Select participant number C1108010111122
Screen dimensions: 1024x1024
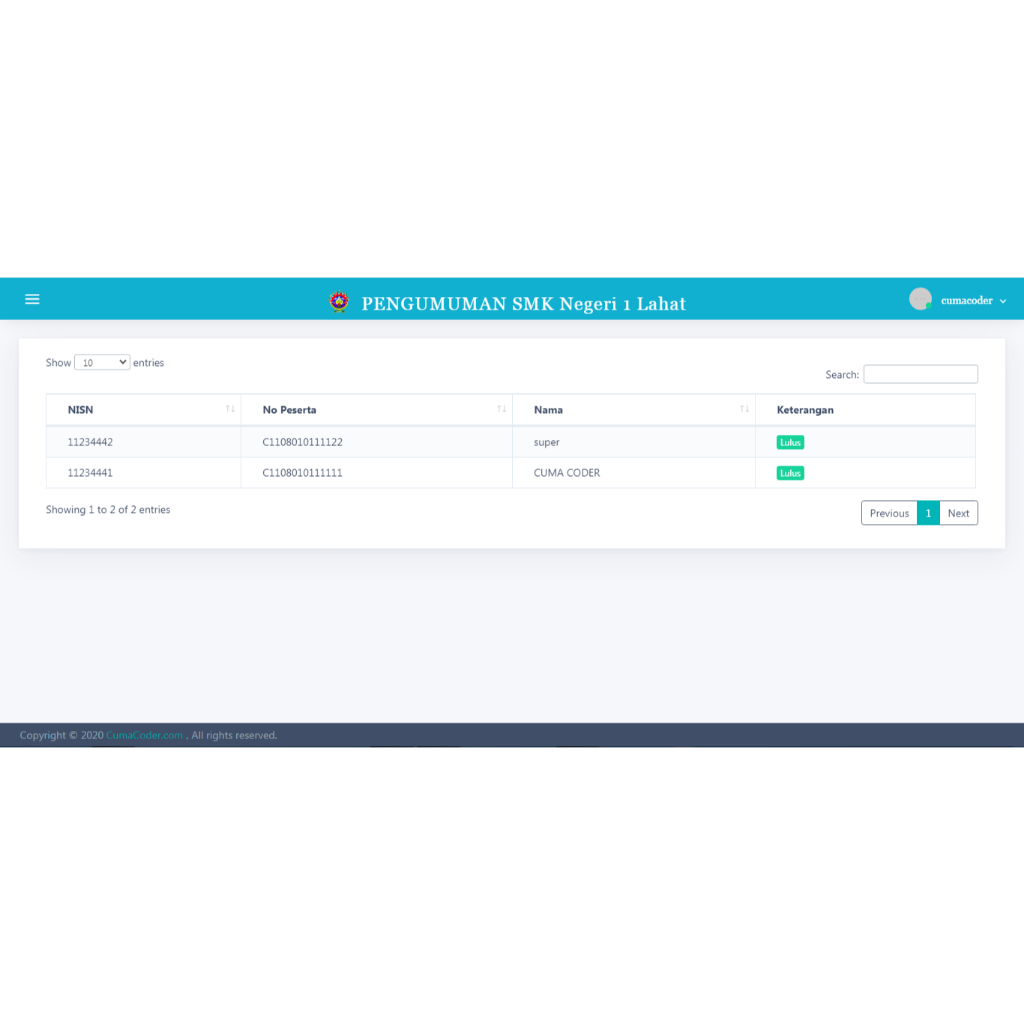(302, 442)
